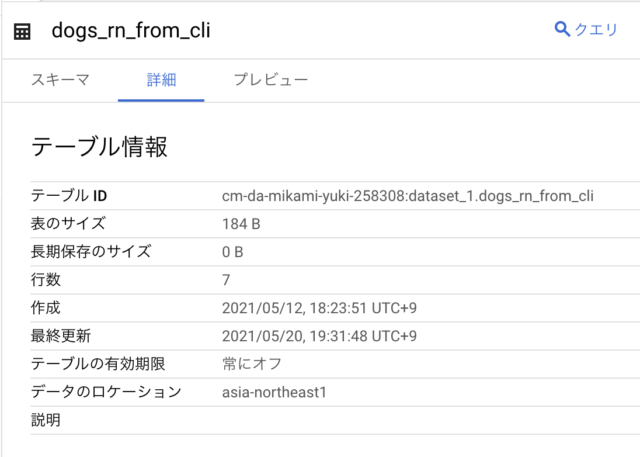
Task: Select the full table ID value
Action: pyautogui.click(x=407, y=196)
